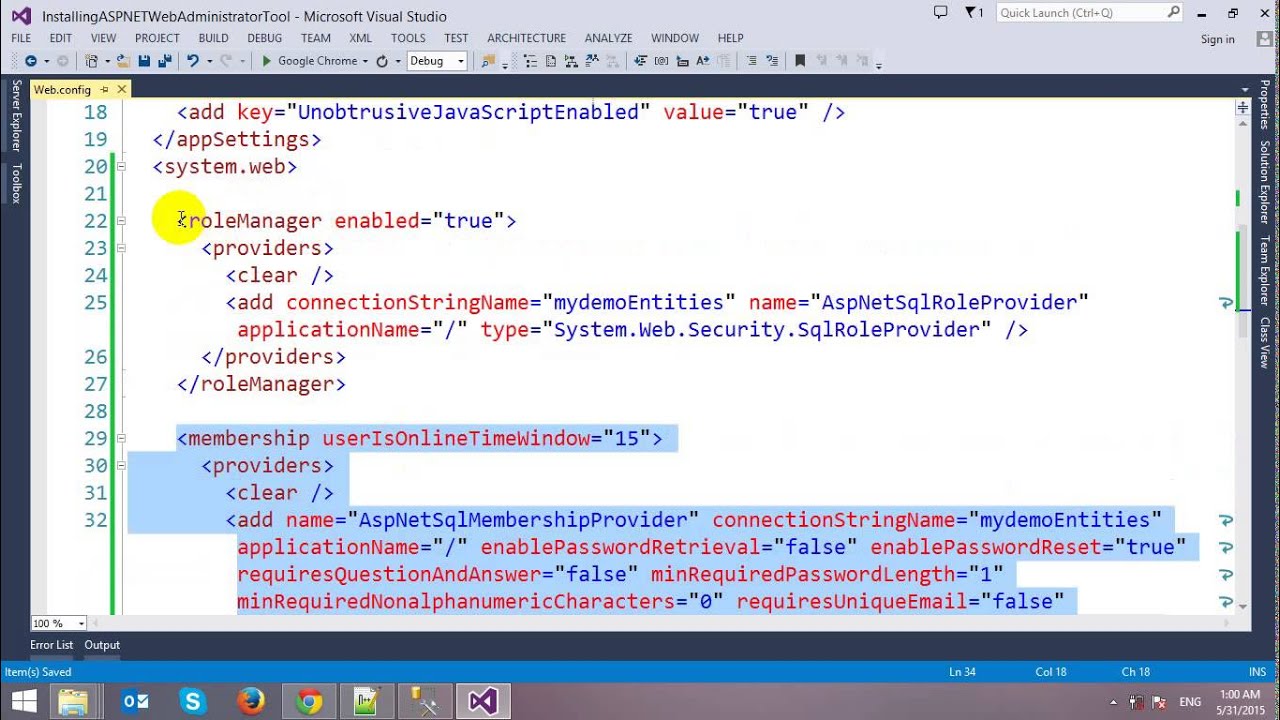Undo the last edit with Undo icon
This screenshot has height=720, width=1280.
click(193, 61)
